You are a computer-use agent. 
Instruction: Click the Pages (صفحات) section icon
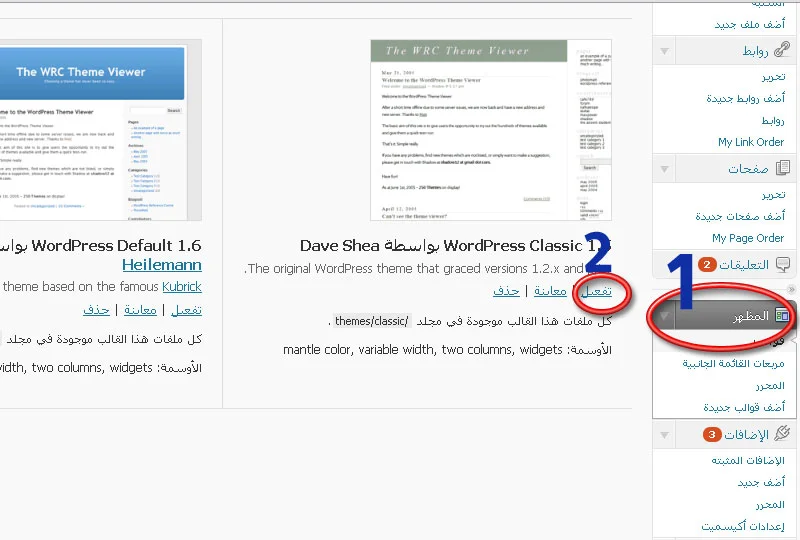(782, 167)
